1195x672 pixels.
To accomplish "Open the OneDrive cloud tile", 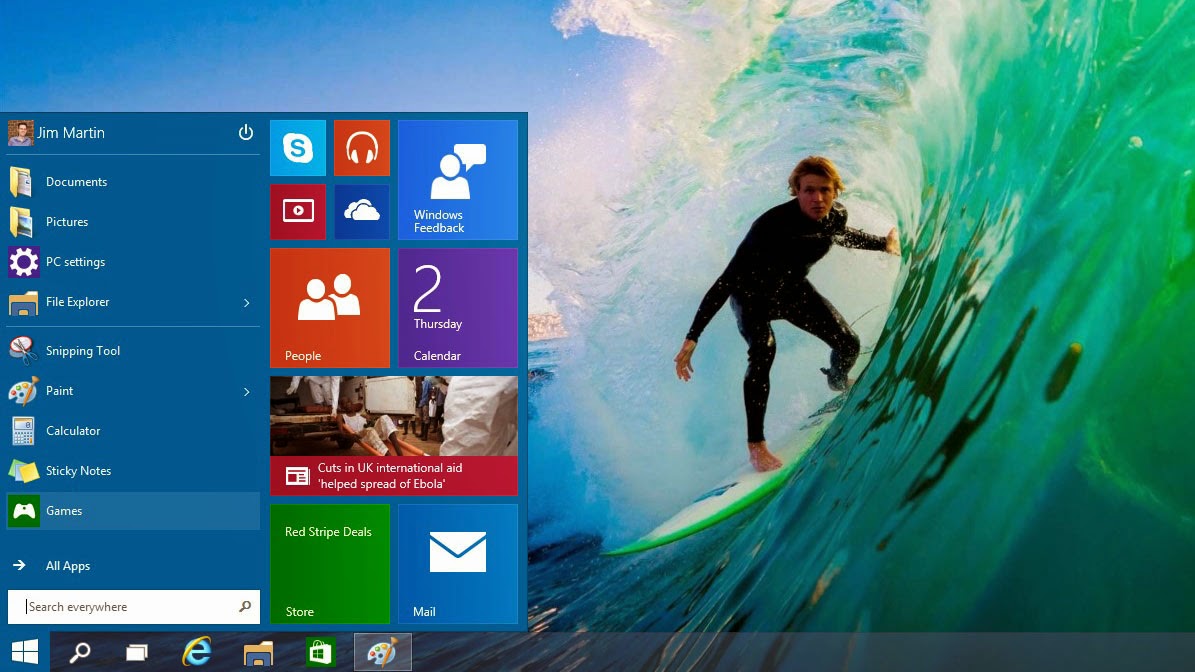I will point(362,212).
